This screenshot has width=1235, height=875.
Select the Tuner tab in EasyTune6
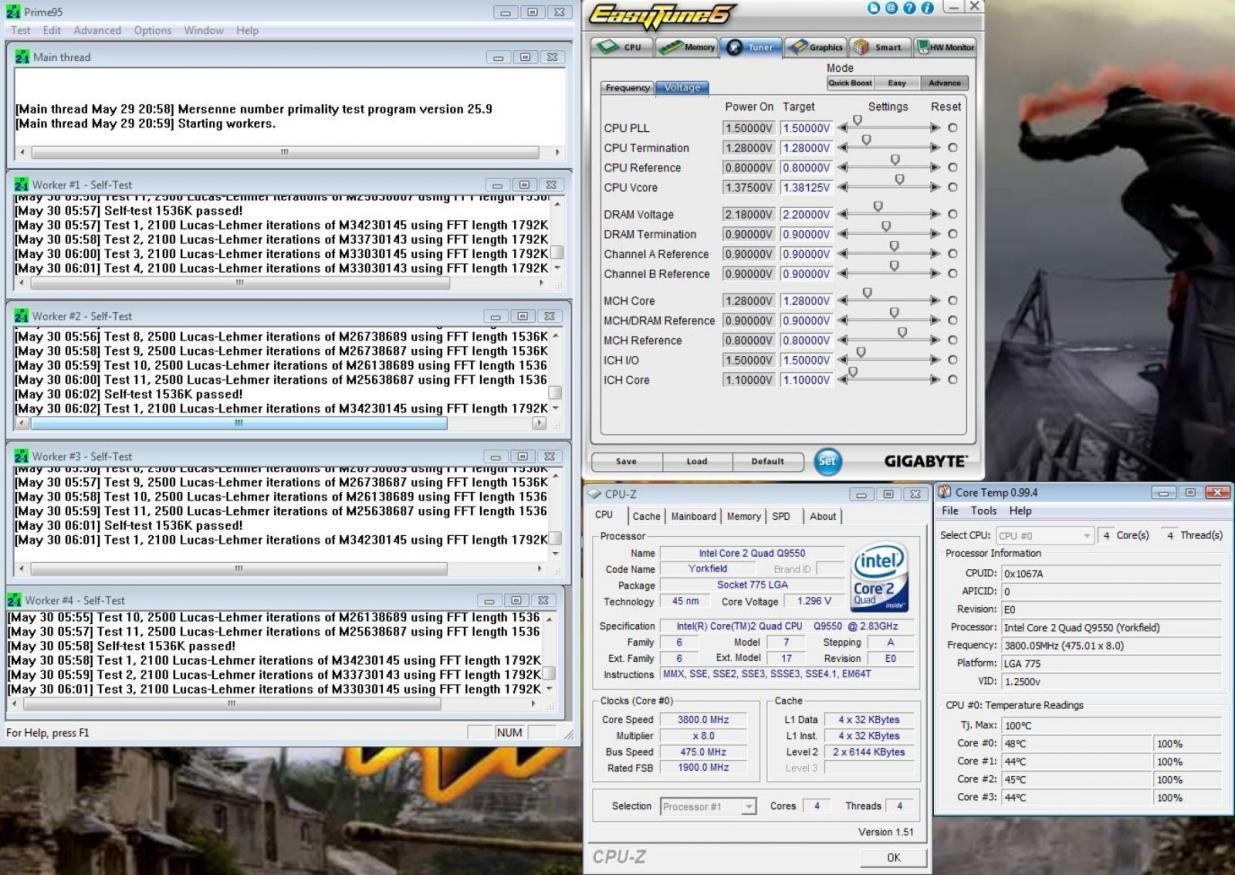click(751, 47)
